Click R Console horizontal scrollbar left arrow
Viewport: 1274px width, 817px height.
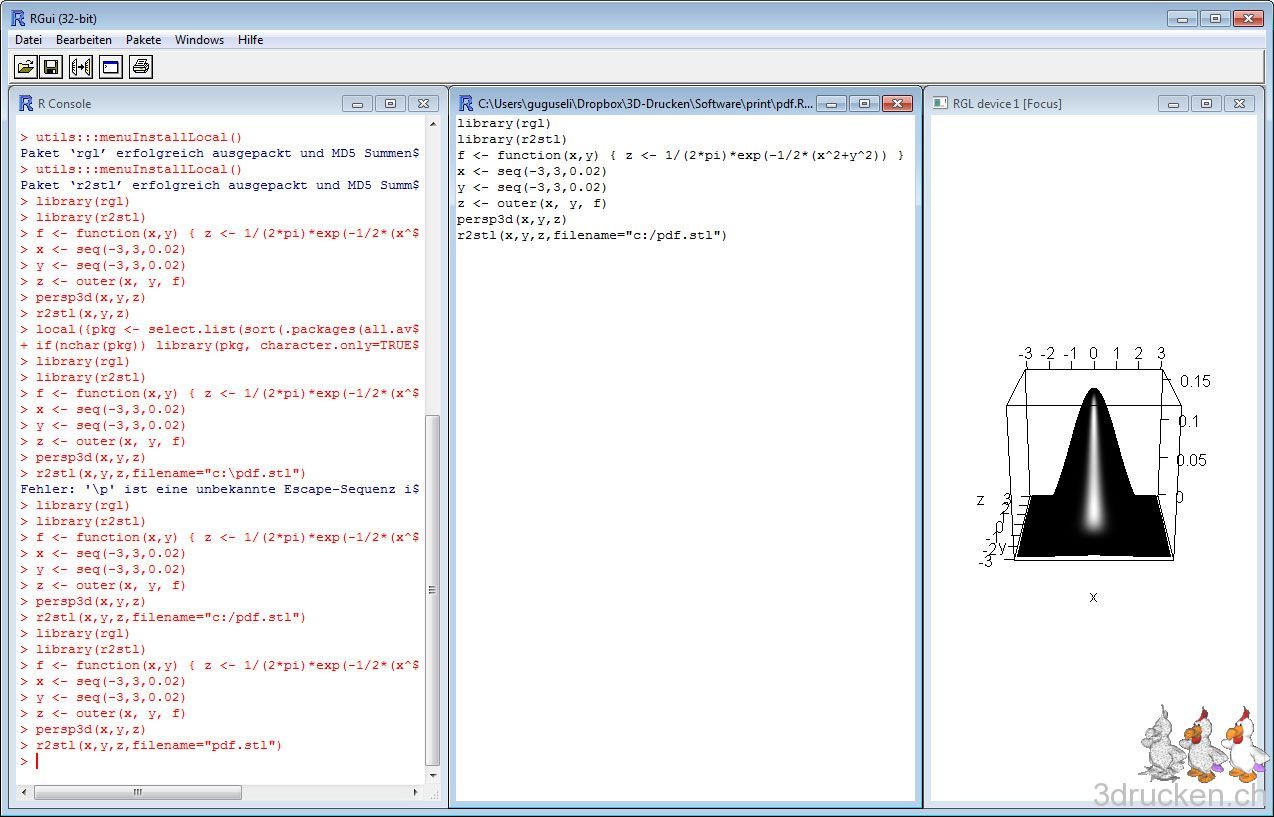coord(25,792)
